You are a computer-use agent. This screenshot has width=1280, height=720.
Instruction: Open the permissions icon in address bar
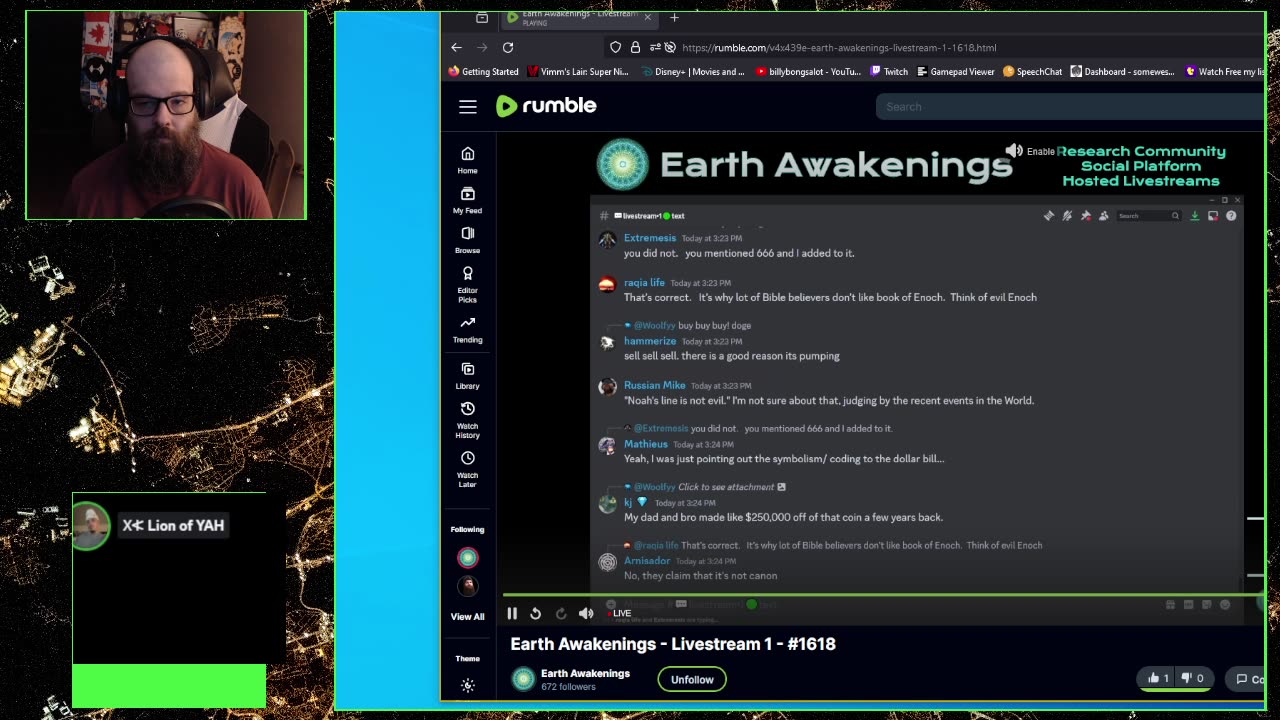[654, 47]
